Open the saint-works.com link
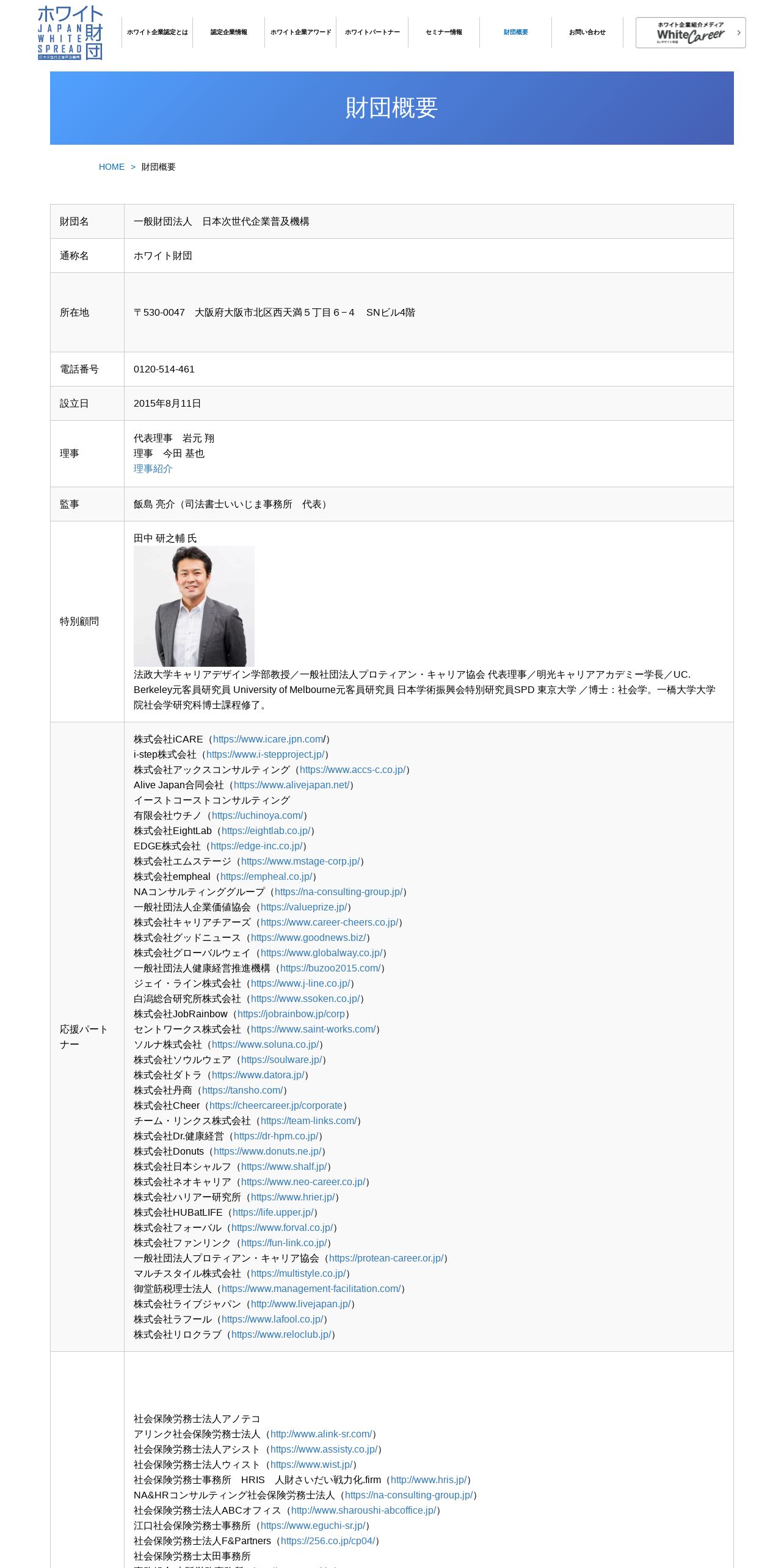The width and height of the screenshot is (784, 1568). 314,1029
